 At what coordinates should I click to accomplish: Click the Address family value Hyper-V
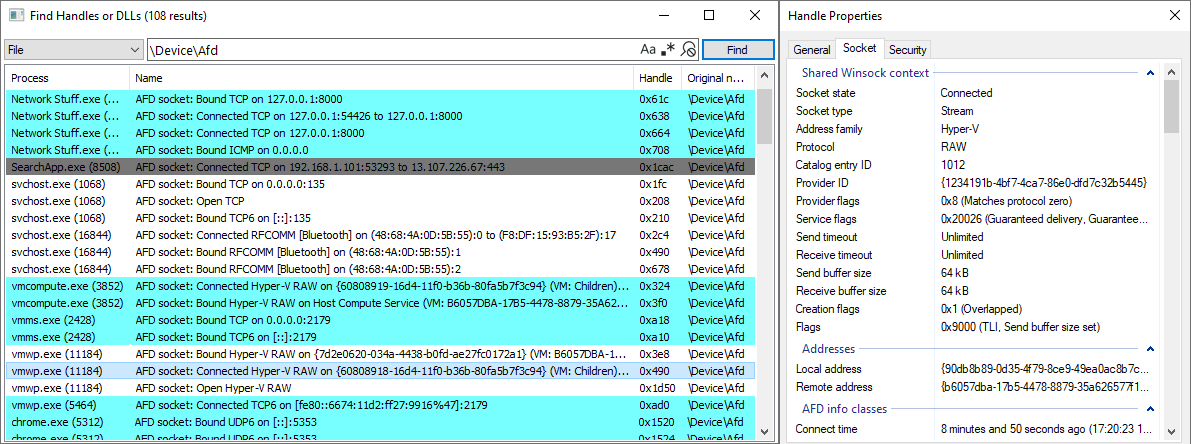[x=959, y=129]
